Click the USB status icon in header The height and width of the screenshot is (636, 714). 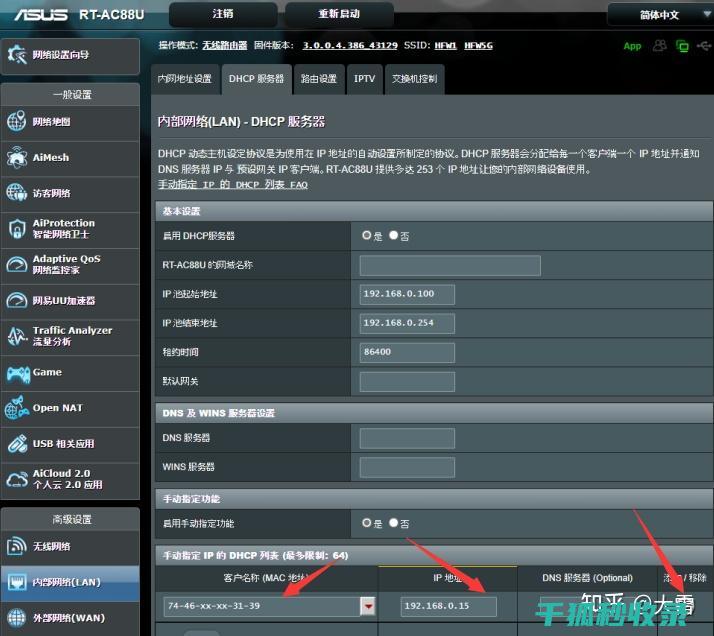[x=704, y=46]
